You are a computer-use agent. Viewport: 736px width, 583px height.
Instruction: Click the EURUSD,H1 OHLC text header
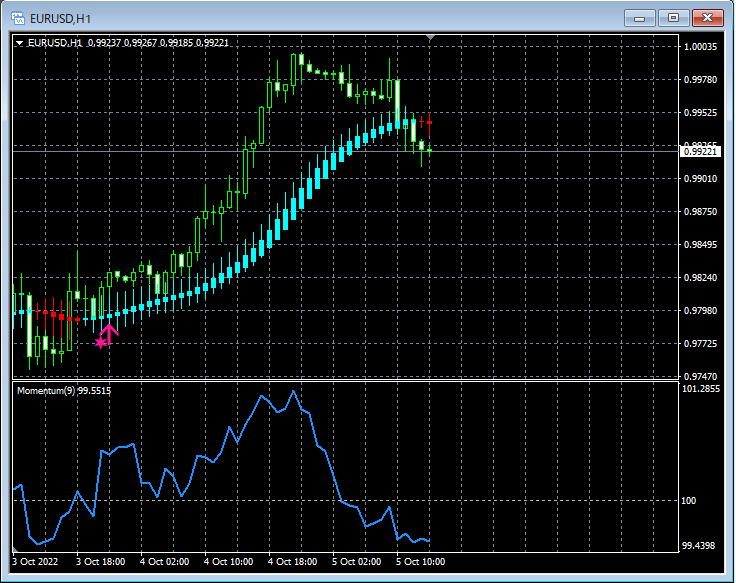[128, 43]
